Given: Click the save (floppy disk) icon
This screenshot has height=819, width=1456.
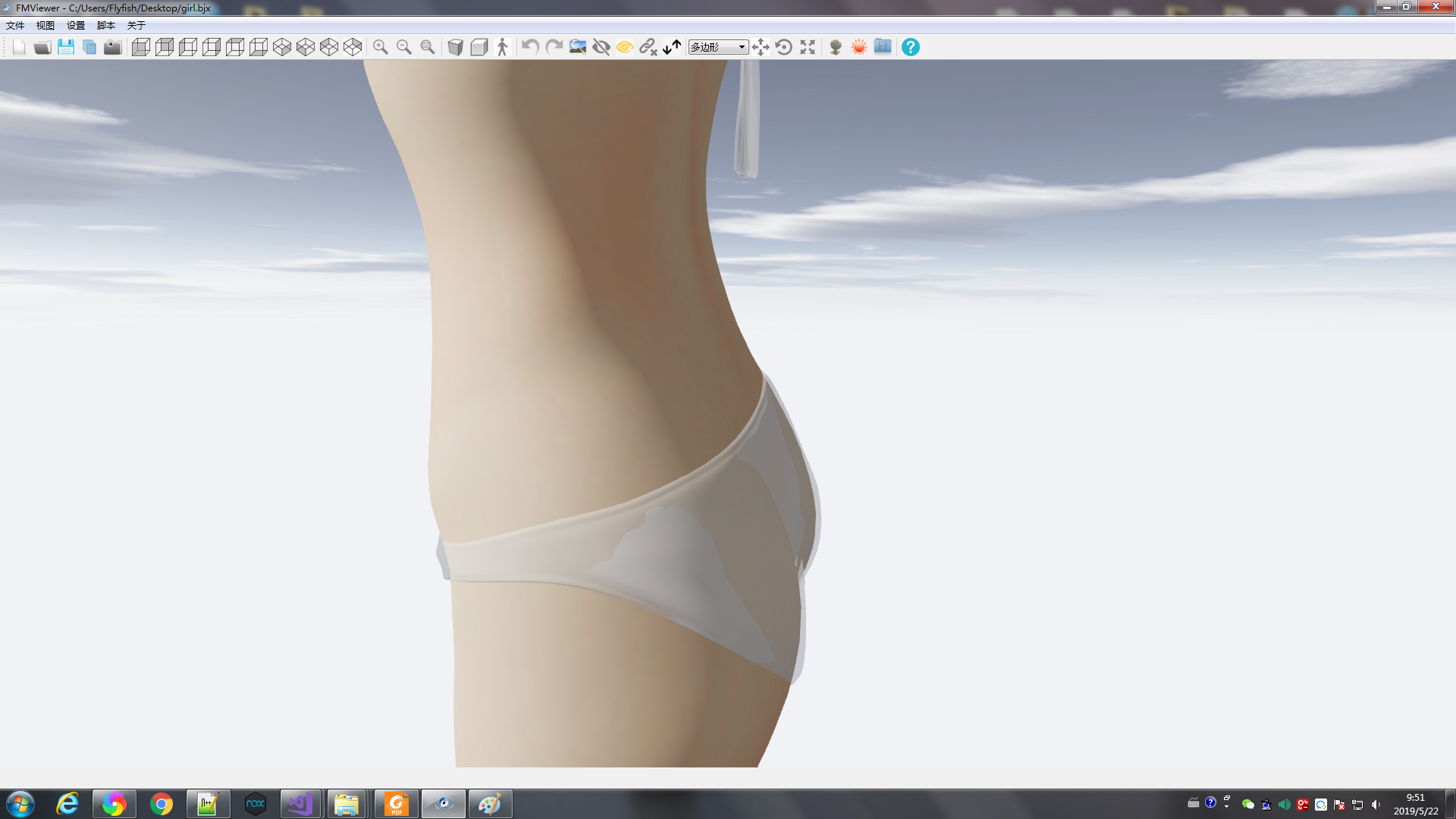Looking at the screenshot, I should pyautogui.click(x=66, y=47).
